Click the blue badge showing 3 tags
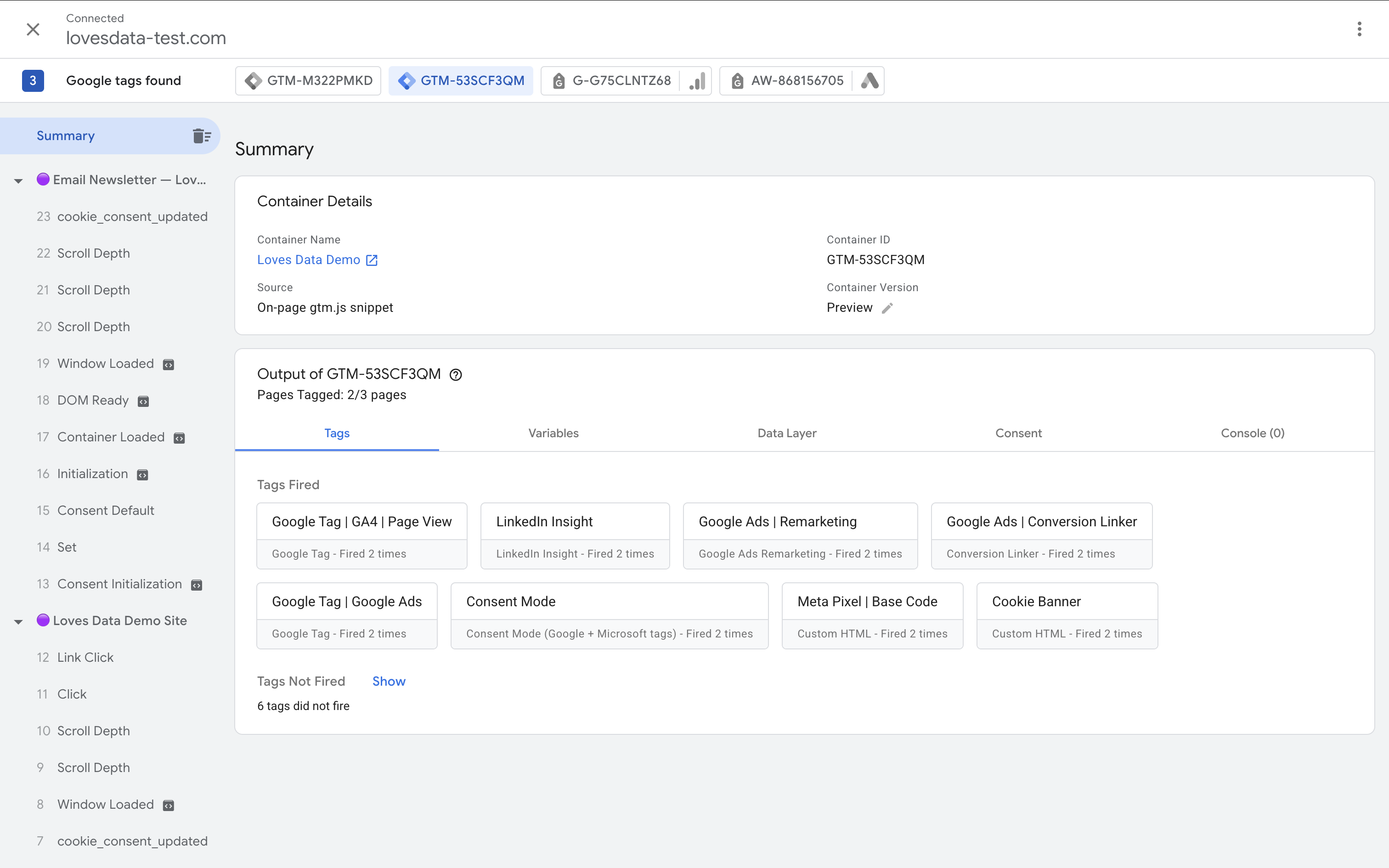 coord(33,80)
